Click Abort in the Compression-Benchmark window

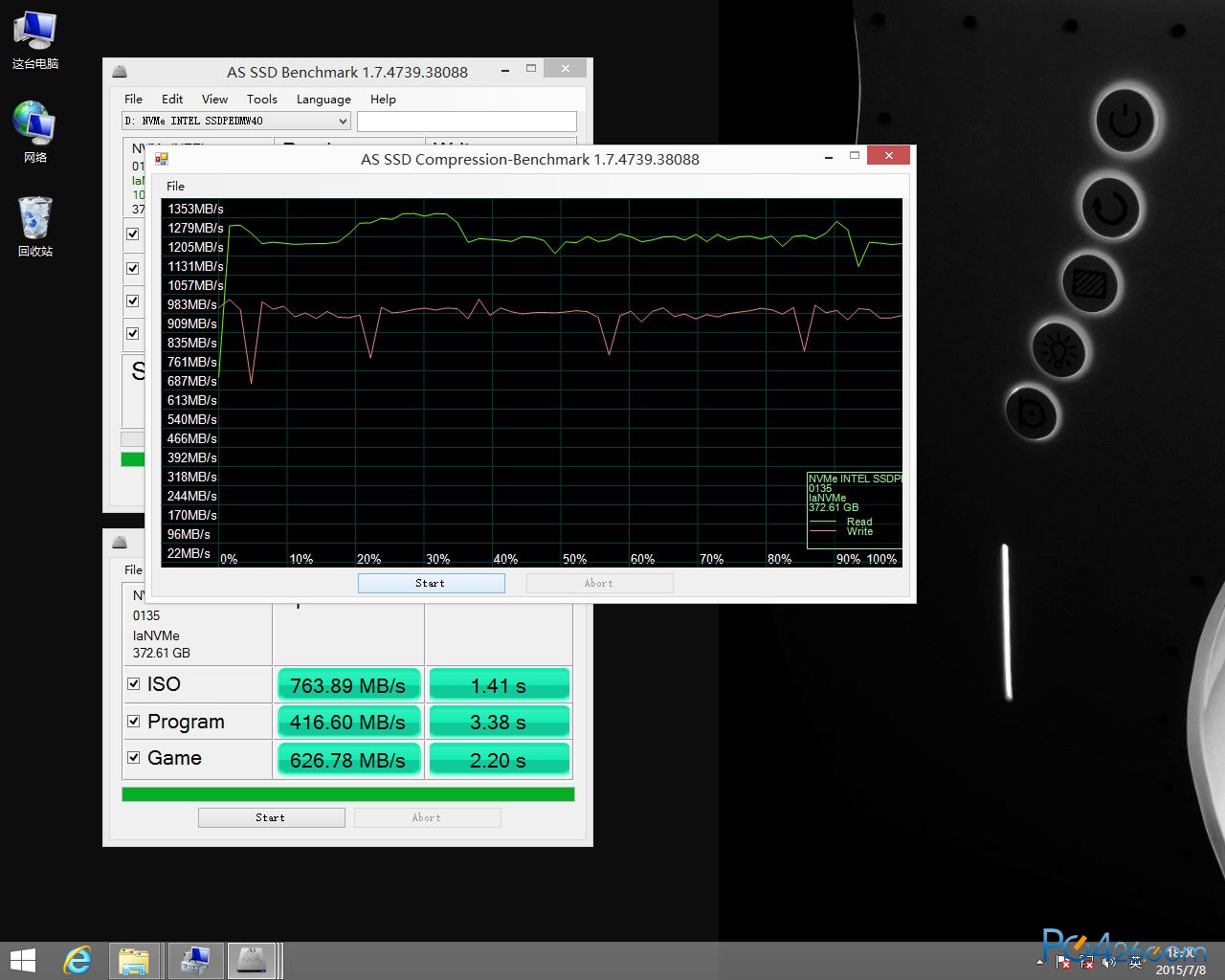(x=599, y=583)
